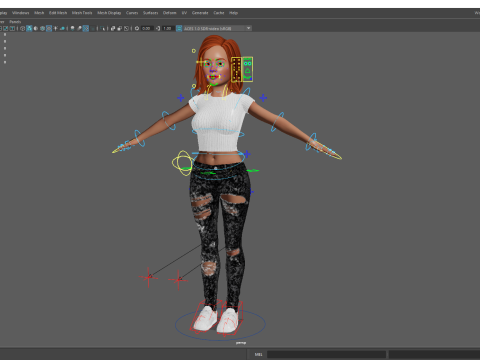Select blue wrist ring on left-side arm
480x360 pixels.
(140, 138)
